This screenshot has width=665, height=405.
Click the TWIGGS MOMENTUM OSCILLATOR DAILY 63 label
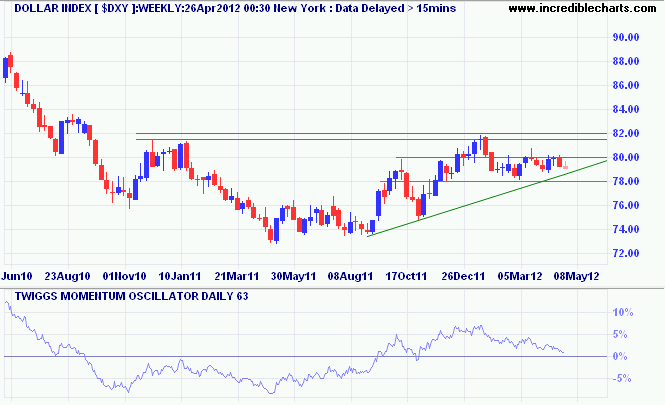point(131,296)
